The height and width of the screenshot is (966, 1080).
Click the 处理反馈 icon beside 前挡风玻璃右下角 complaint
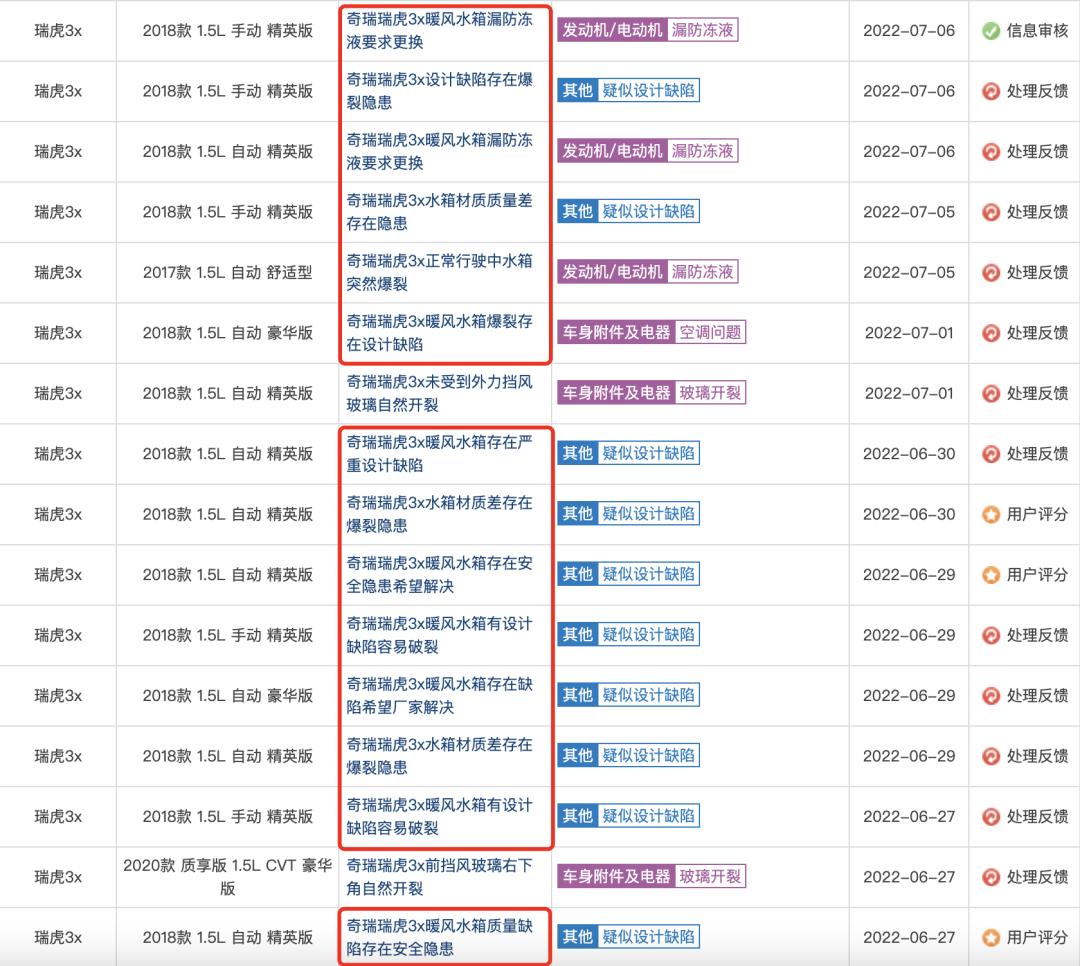coord(993,877)
